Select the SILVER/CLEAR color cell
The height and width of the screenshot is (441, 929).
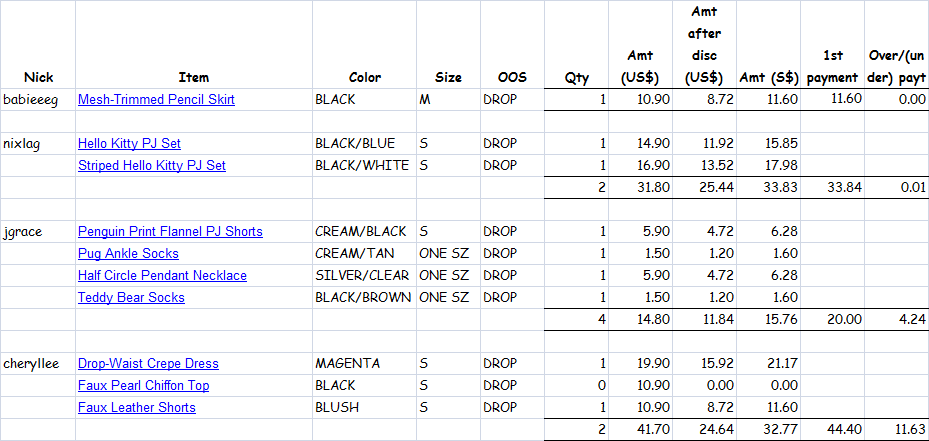364,276
